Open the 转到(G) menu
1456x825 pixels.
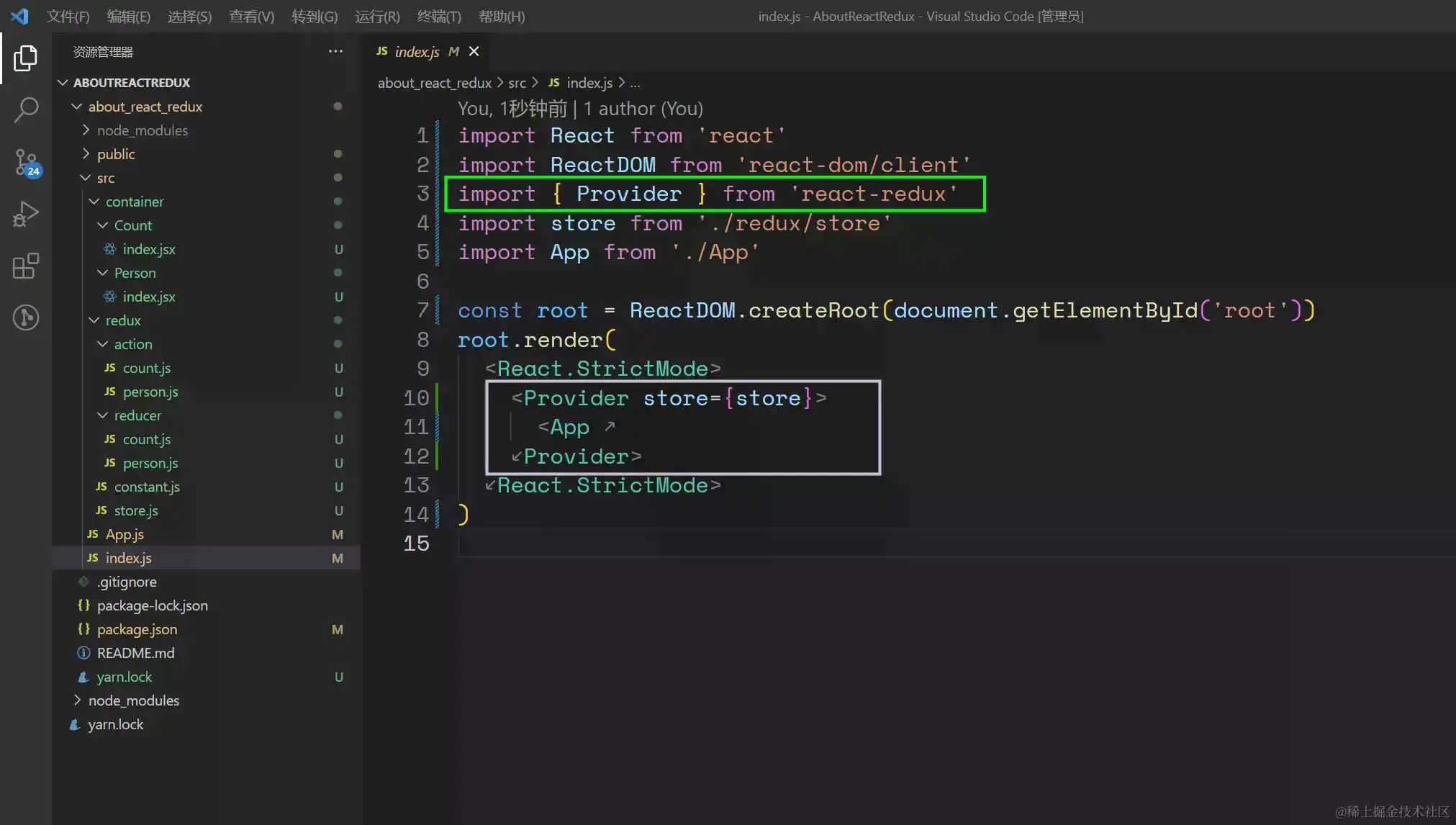pos(315,16)
